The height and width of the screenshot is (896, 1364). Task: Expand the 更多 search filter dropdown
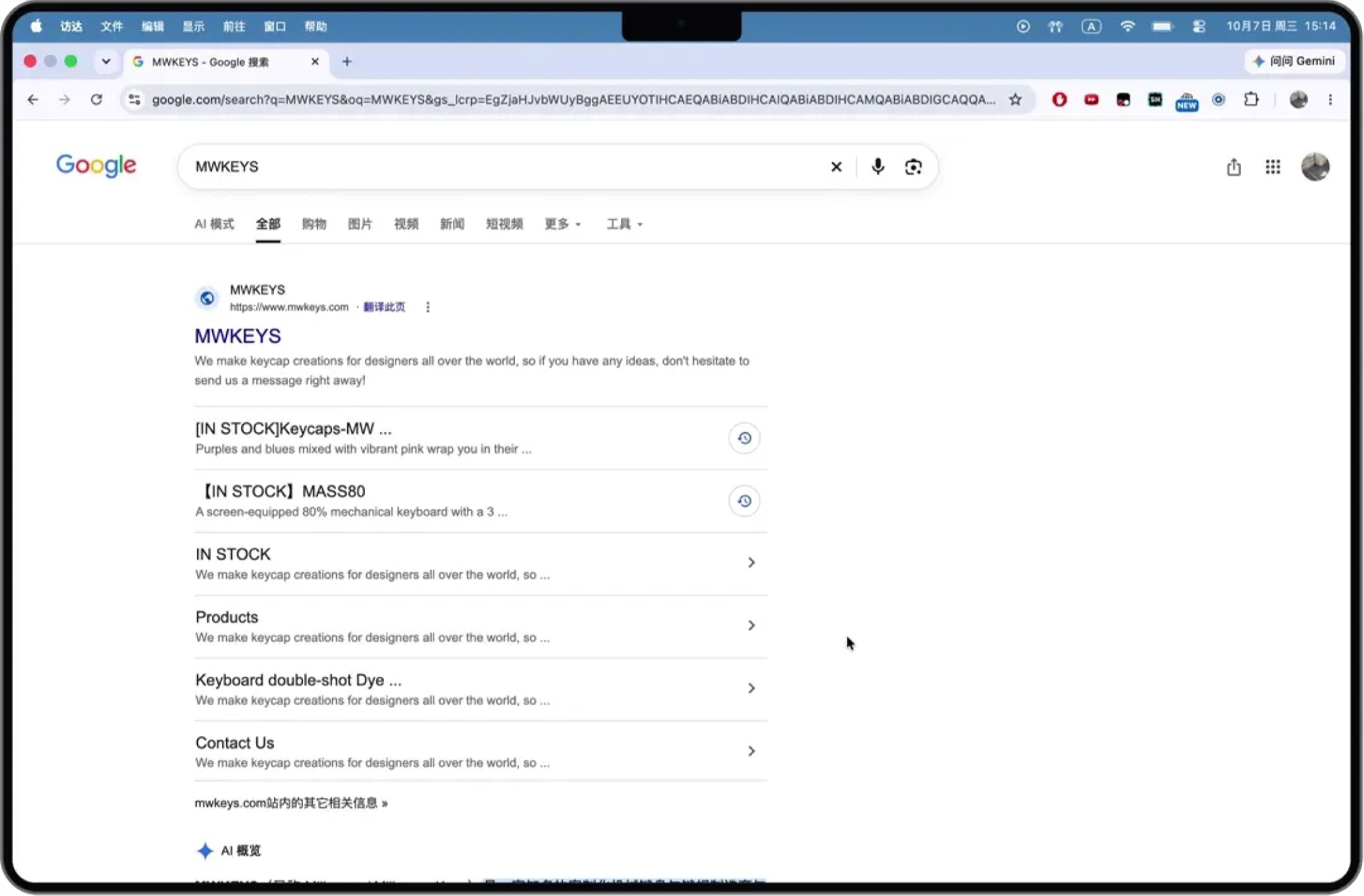(562, 224)
